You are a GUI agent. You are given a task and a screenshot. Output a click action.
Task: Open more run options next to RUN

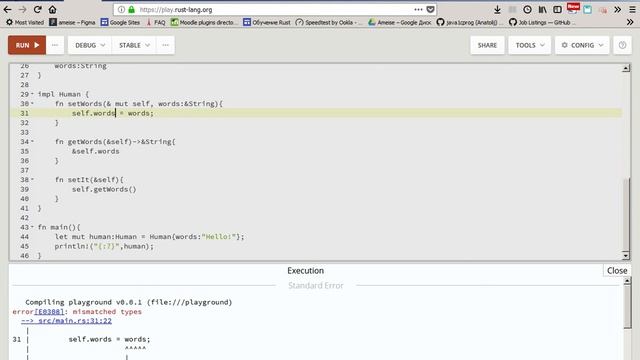coord(55,45)
